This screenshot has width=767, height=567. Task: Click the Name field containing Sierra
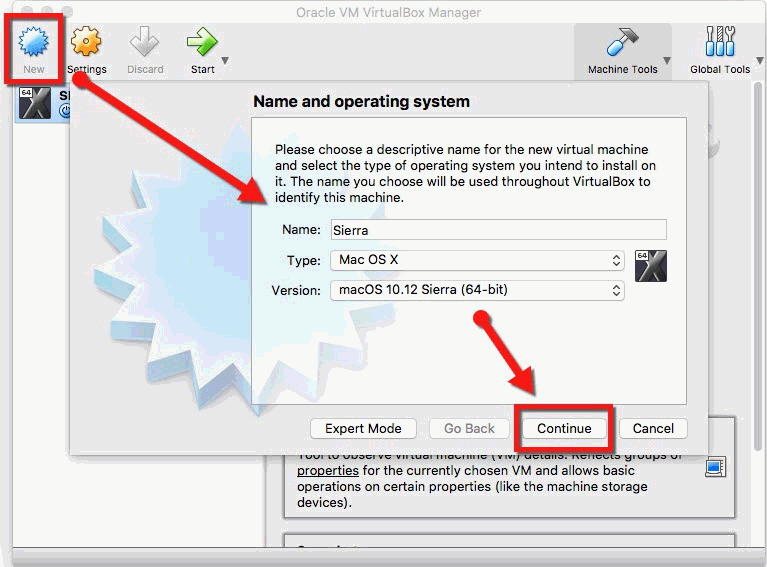[x=498, y=229]
